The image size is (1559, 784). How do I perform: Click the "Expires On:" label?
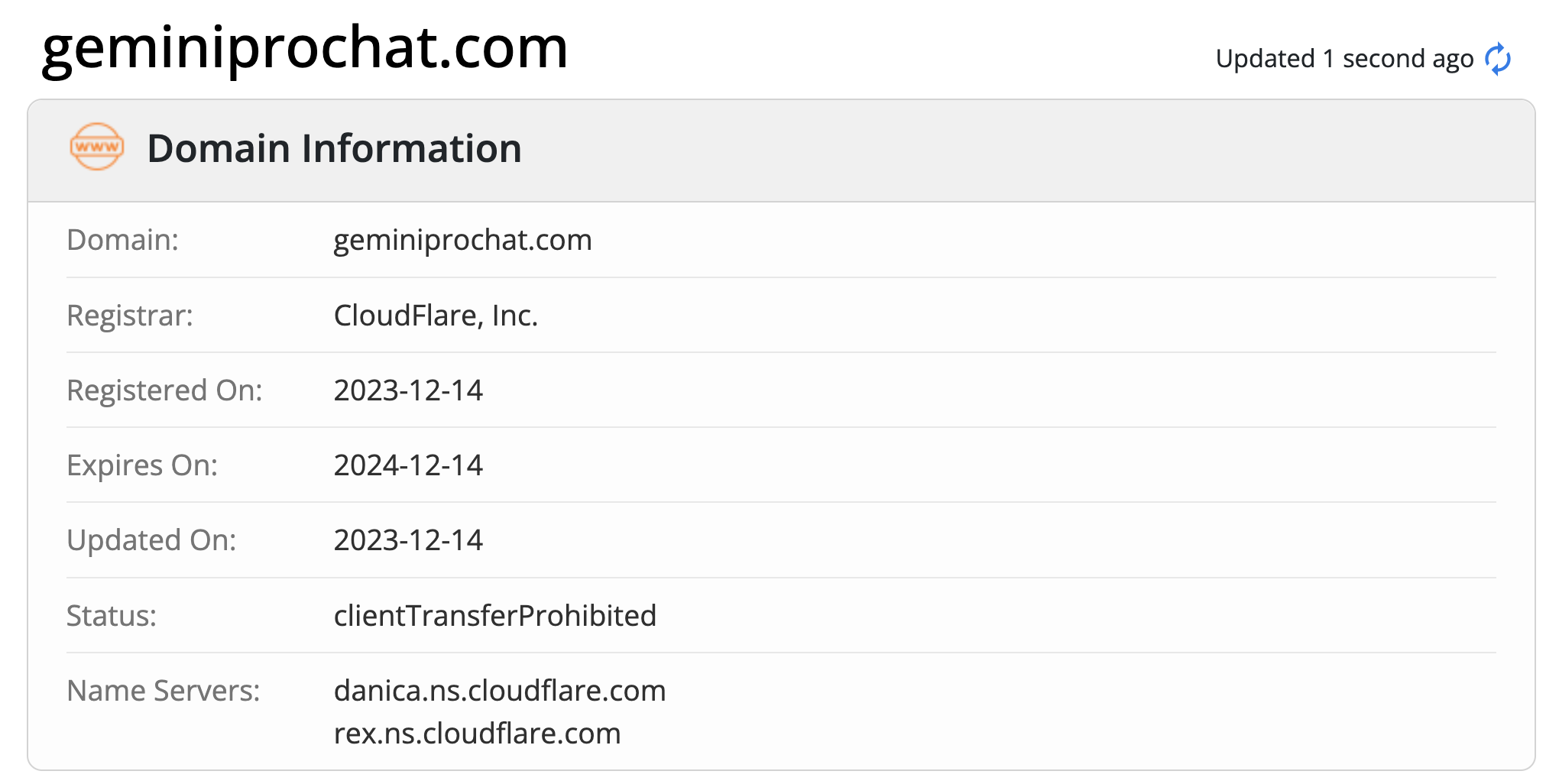142,465
